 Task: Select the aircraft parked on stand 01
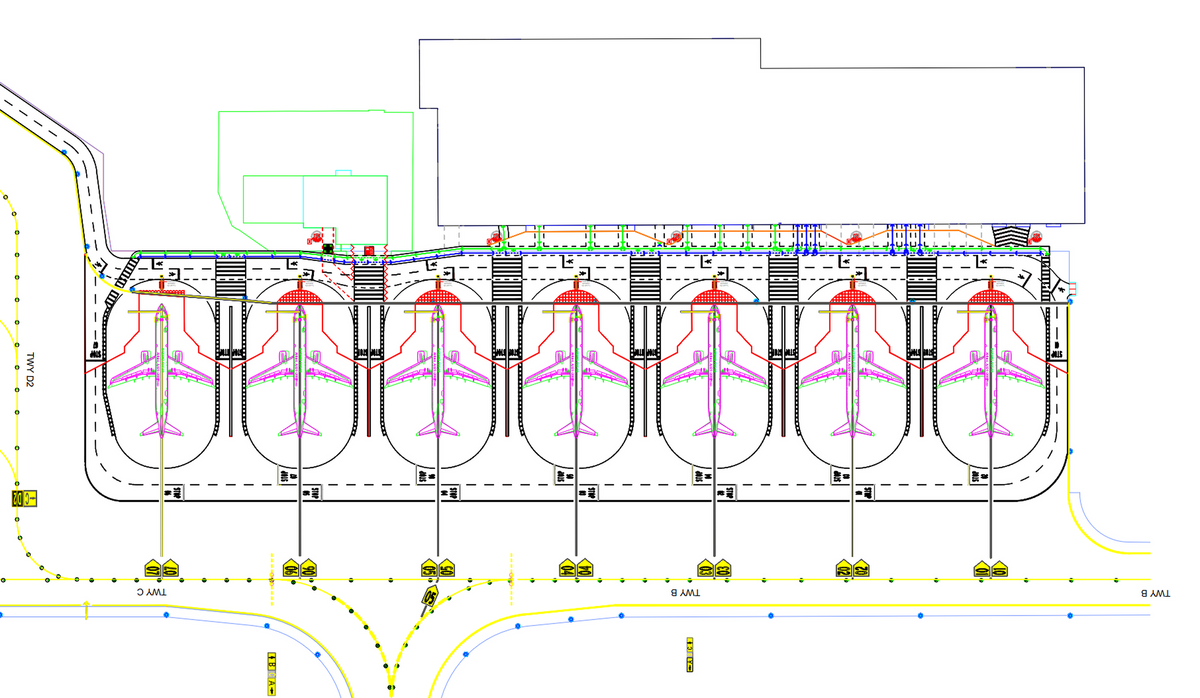tap(990, 371)
